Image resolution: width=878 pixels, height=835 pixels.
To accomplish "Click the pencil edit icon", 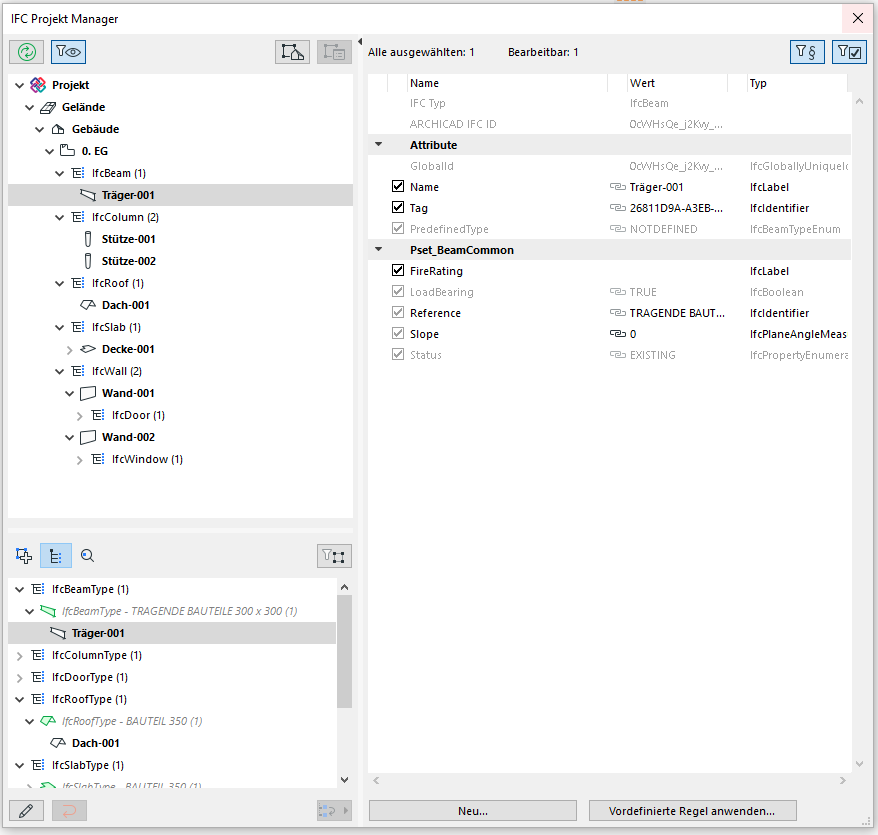I will (x=26, y=810).
